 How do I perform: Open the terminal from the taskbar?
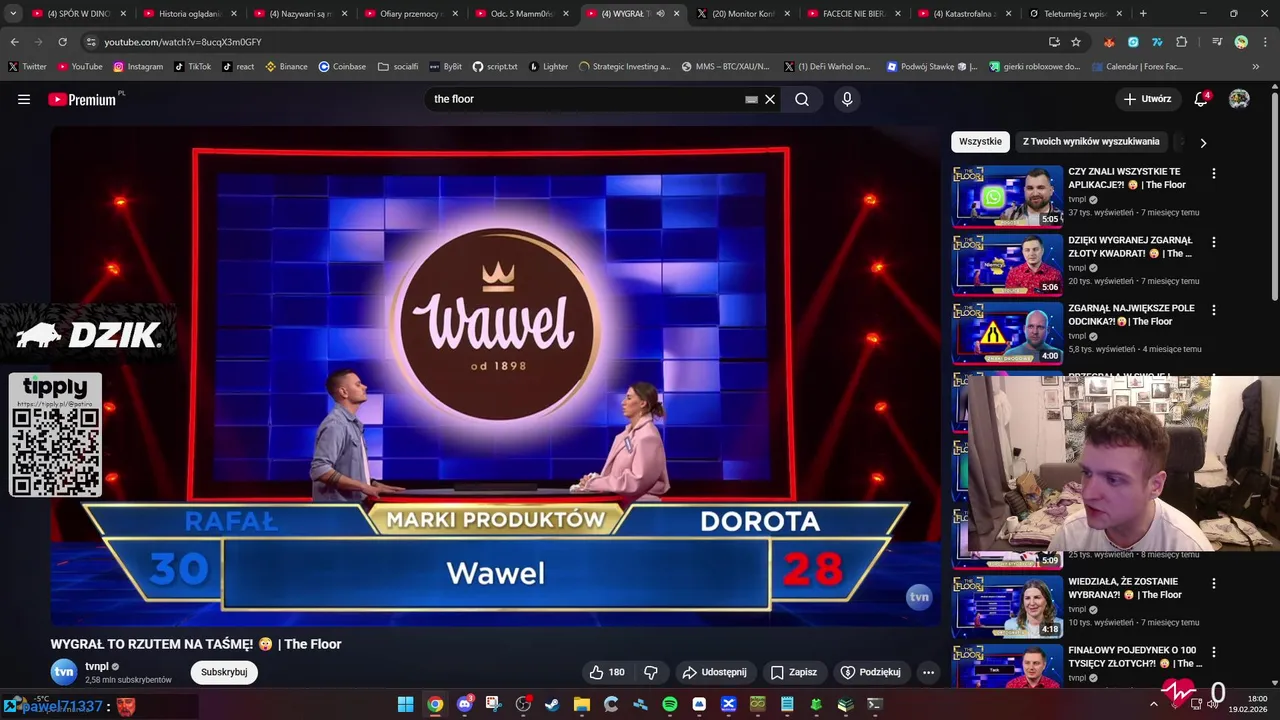point(875,704)
